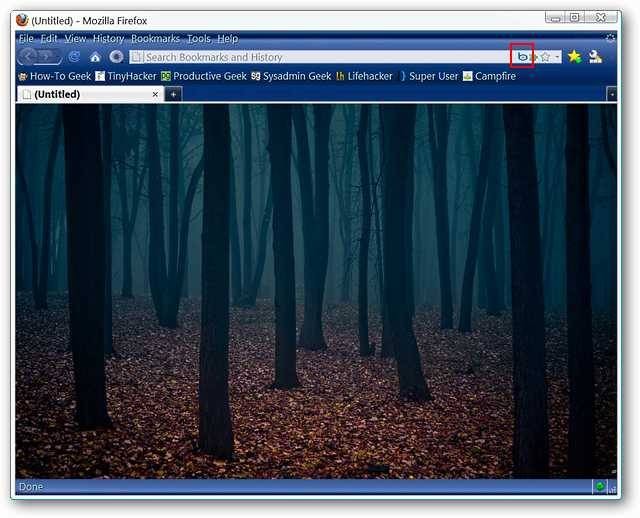The width and height of the screenshot is (640, 518).
Task: Click the Done status text
Action: [x=31, y=487]
